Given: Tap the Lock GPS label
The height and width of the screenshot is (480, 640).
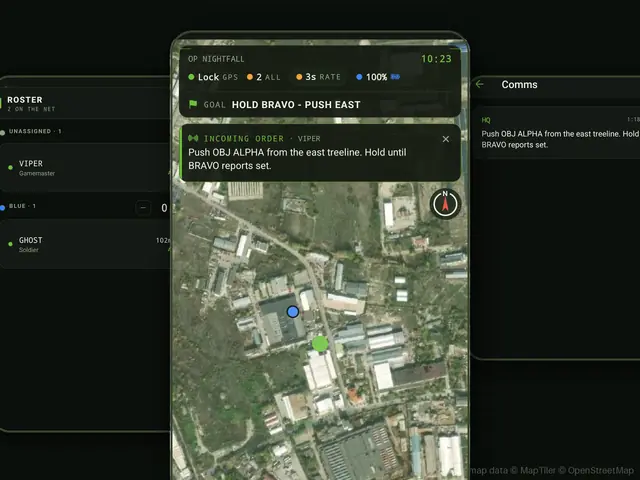Looking at the screenshot, I should point(218,77).
